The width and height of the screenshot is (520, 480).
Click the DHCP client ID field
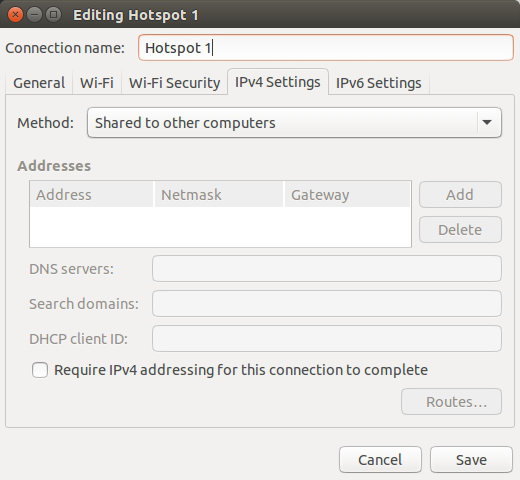[x=327, y=339]
